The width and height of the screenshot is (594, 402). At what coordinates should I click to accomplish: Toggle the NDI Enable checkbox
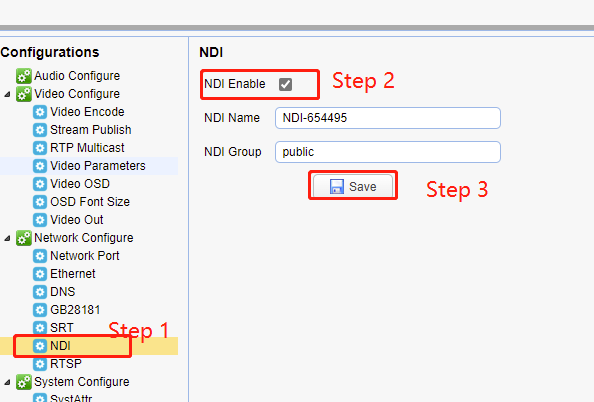coord(285,84)
